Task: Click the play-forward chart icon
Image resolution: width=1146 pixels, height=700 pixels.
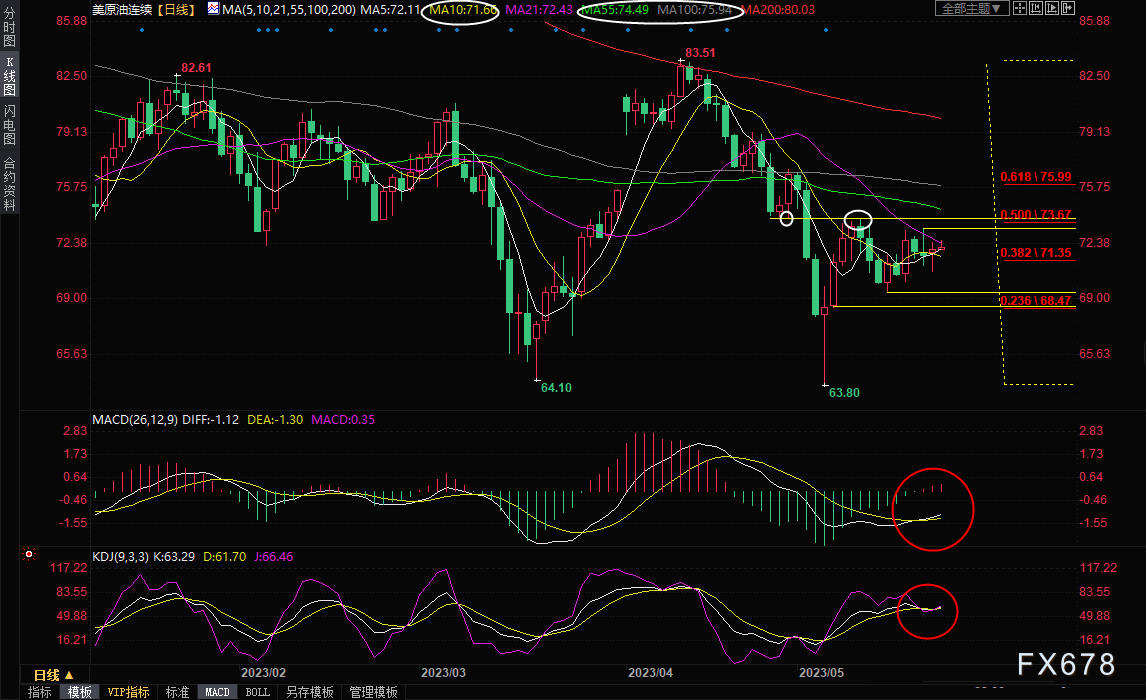Action: point(1052,9)
